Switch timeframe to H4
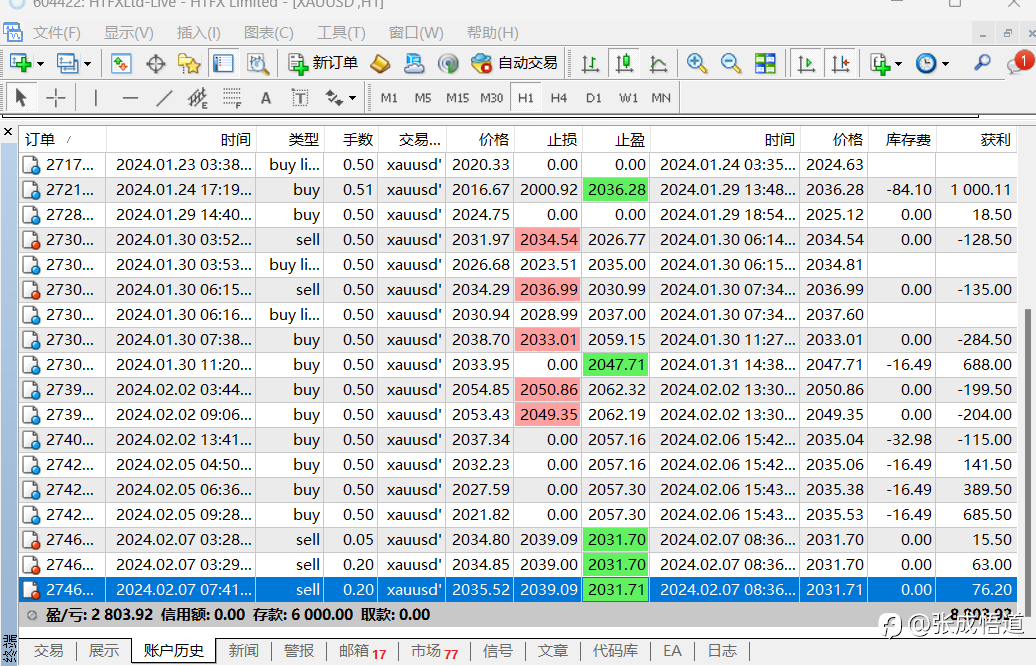This screenshot has width=1036, height=666. (559, 98)
